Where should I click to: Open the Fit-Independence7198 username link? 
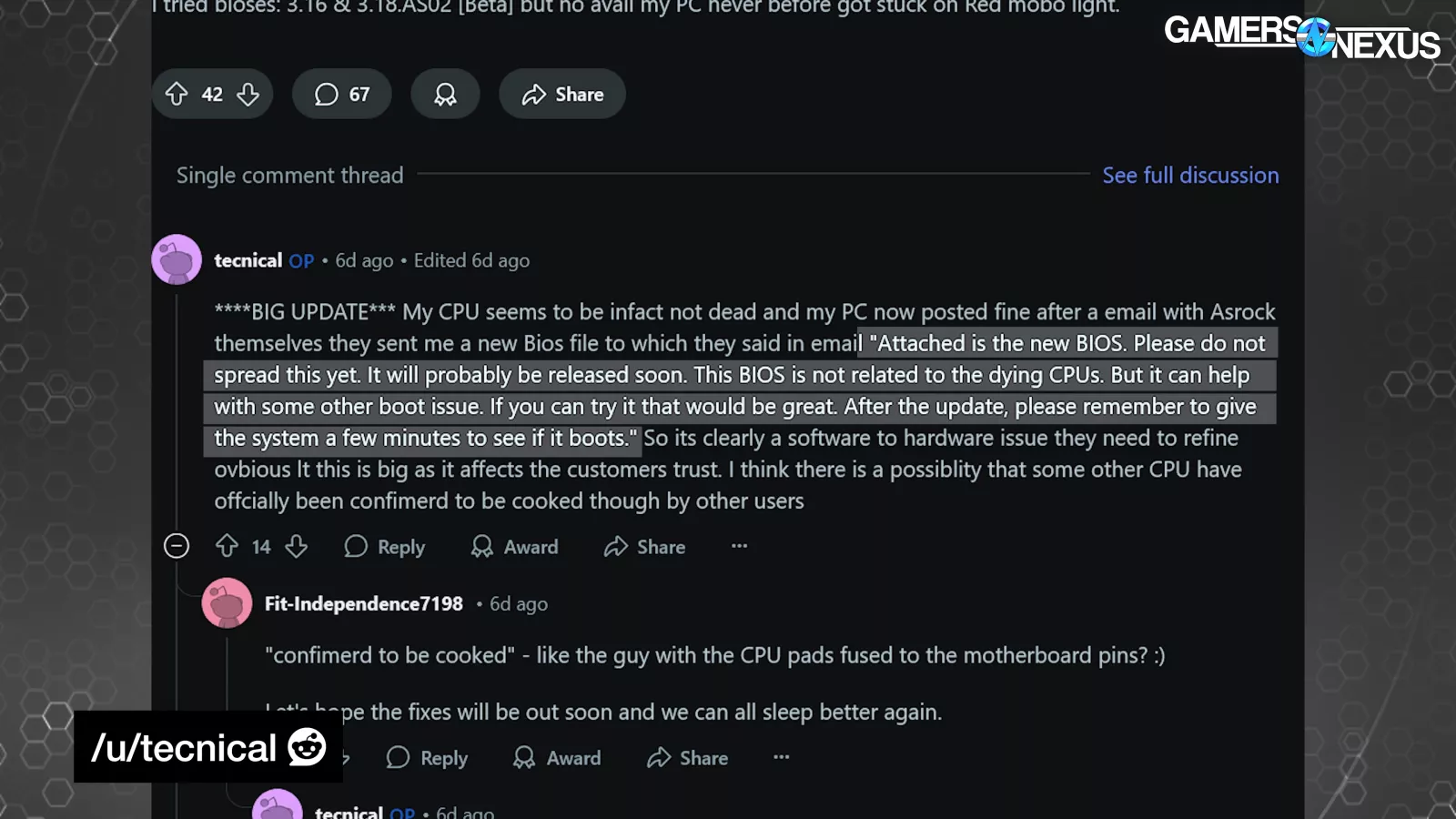pos(363,603)
